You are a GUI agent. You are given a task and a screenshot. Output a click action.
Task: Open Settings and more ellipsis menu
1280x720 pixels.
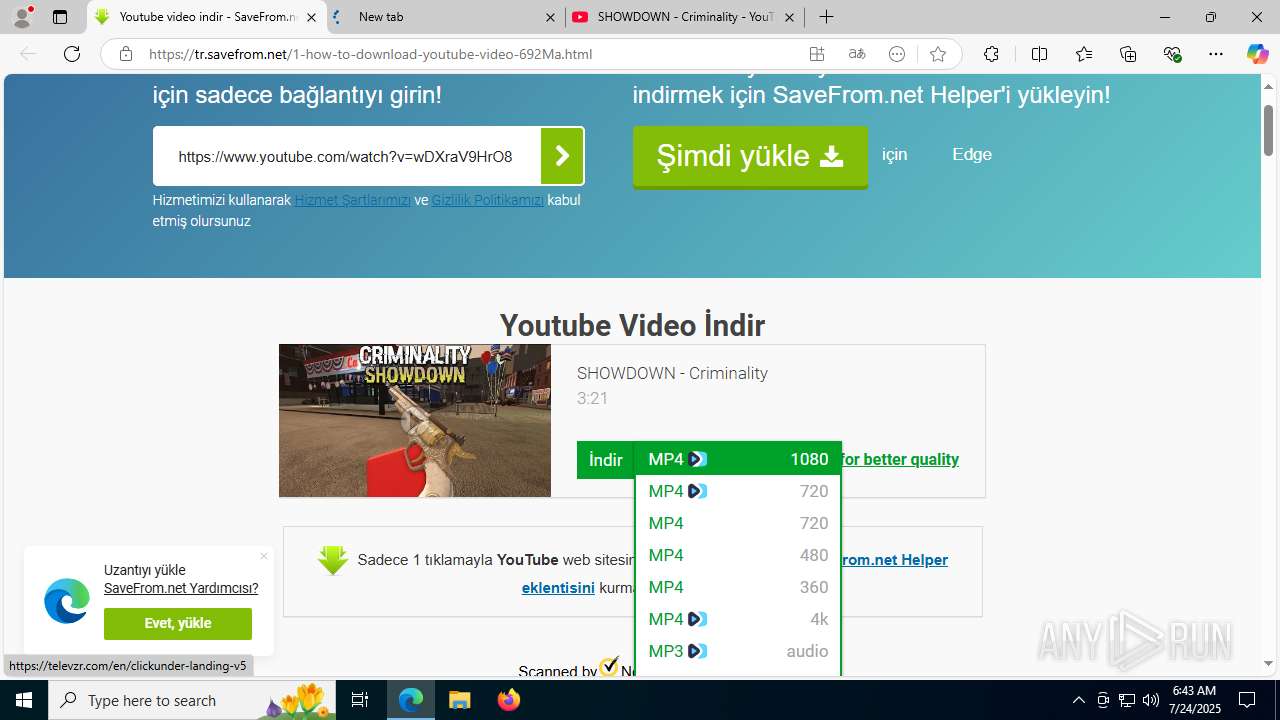click(x=1216, y=54)
